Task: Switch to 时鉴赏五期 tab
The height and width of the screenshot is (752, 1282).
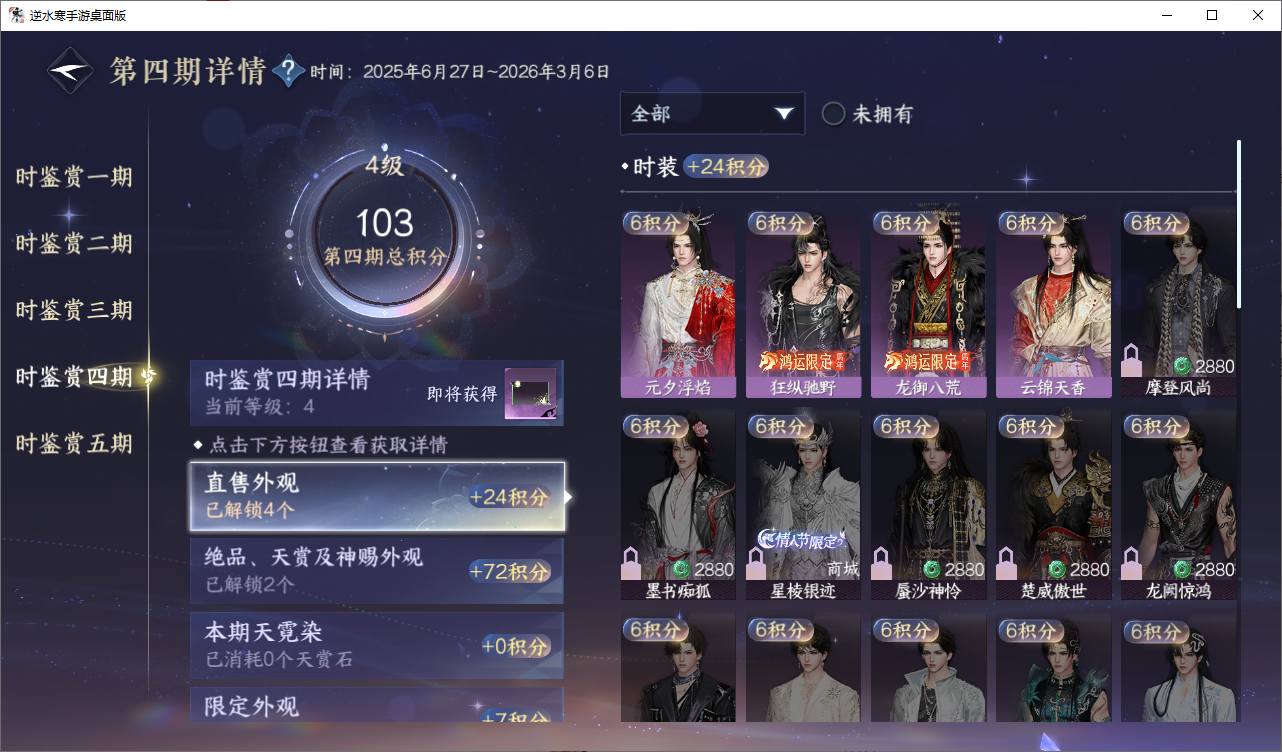Action: point(74,443)
